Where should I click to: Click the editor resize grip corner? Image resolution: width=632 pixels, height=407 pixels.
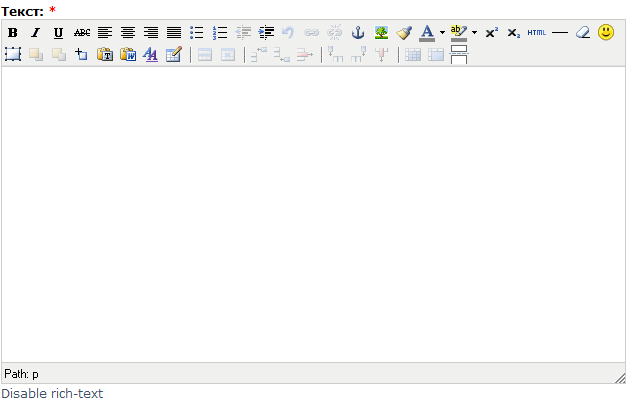(x=620, y=378)
